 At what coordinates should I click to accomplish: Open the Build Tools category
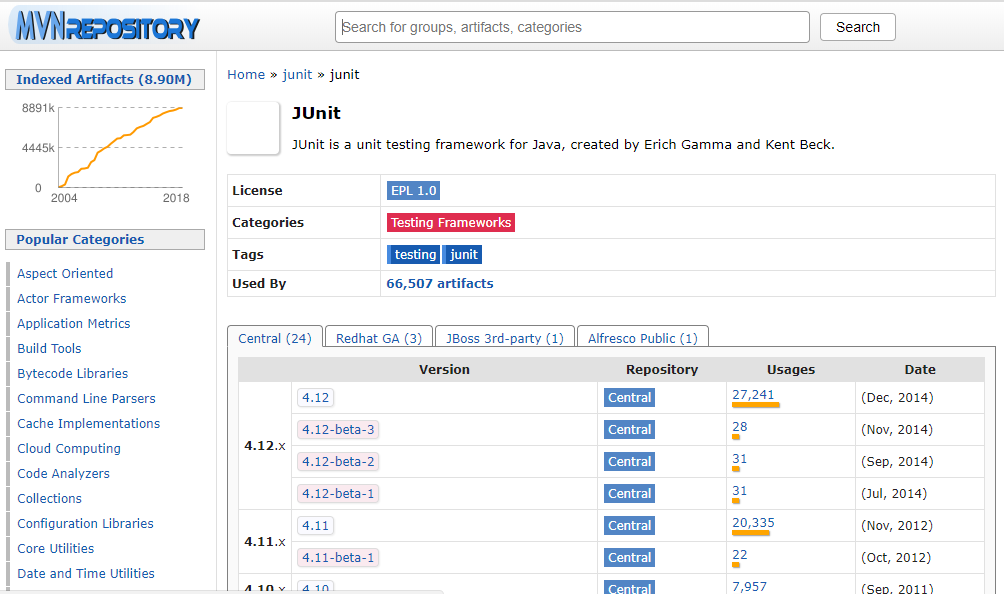click(49, 348)
